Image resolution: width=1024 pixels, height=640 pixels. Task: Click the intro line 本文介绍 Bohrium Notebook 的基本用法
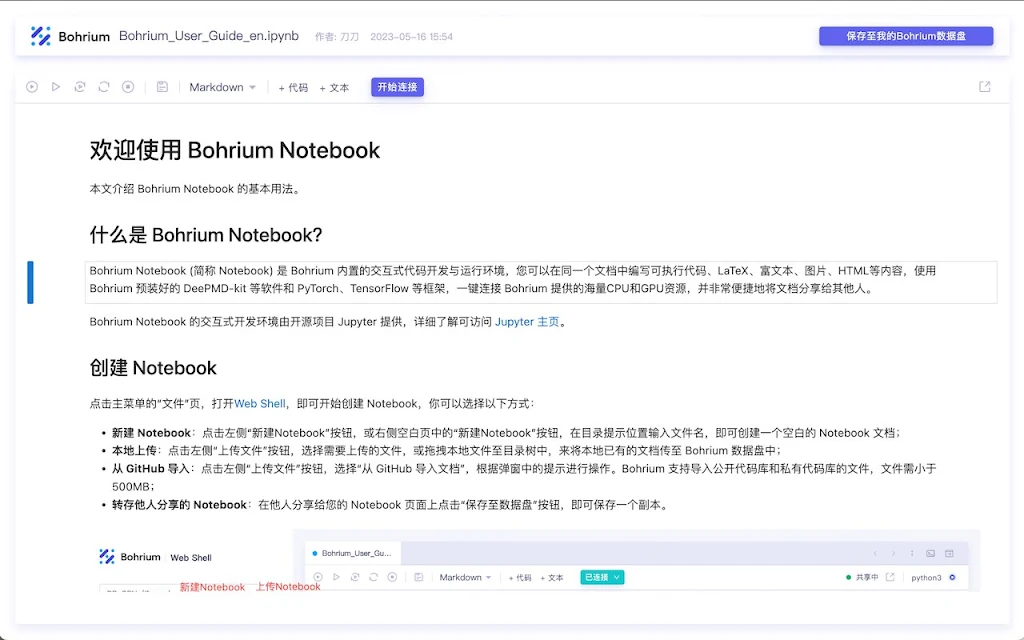(195, 189)
